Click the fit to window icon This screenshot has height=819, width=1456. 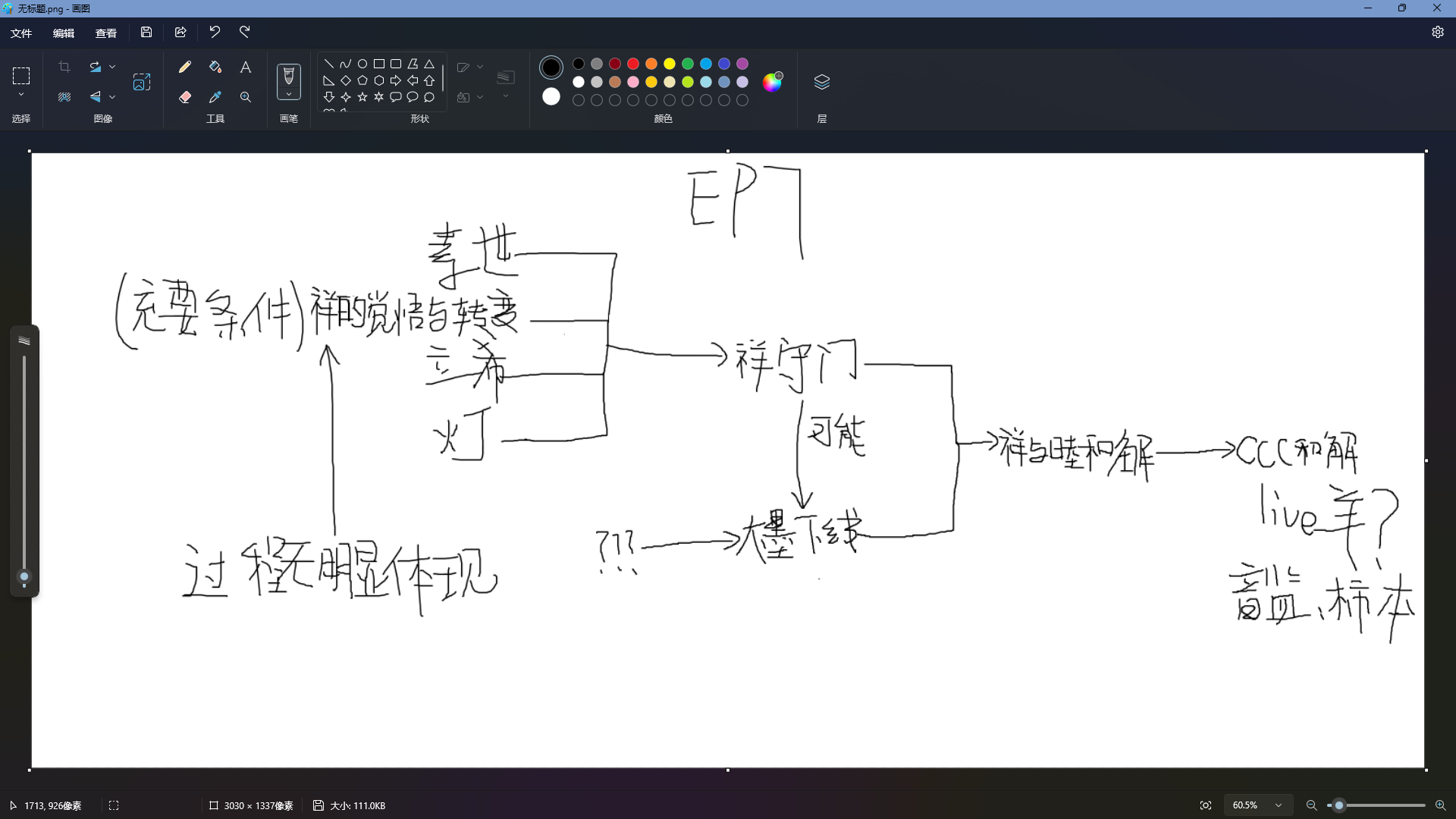[1206, 805]
